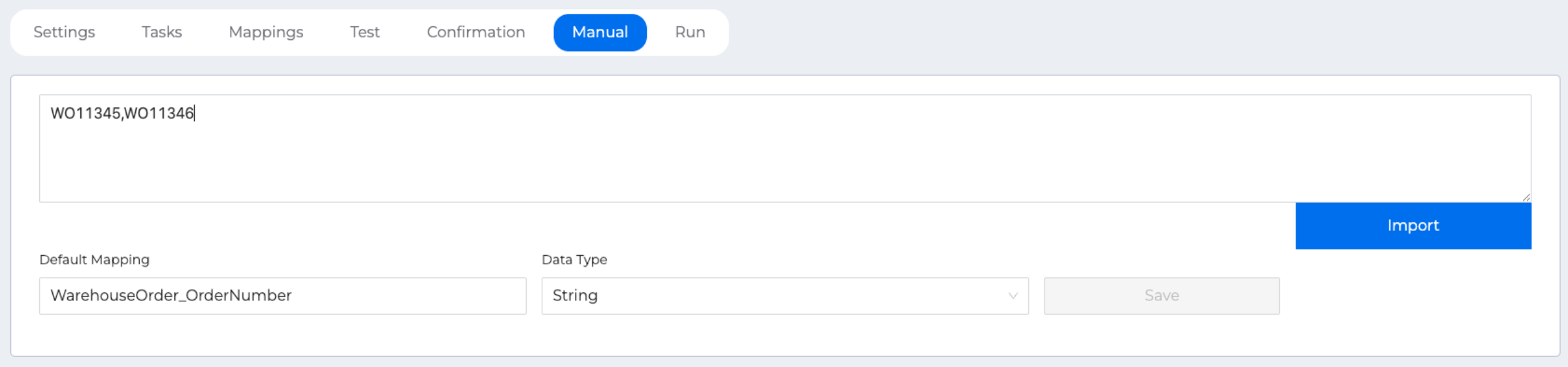Place cursor on the WO11346 entry
The width and height of the screenshot is (1568, 367).
tap(159, 114)
